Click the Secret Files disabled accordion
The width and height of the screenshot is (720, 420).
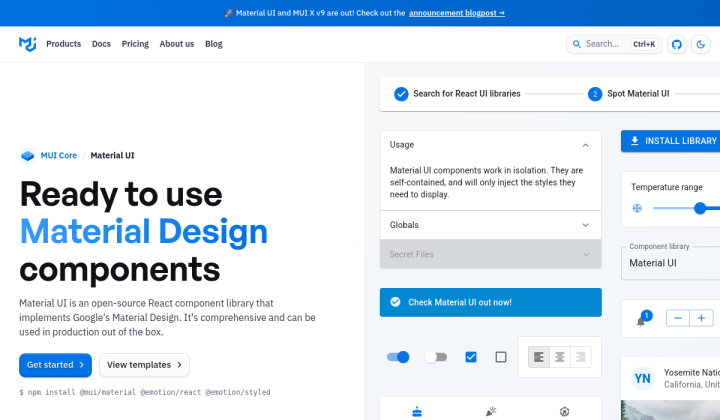click(x=490, y=254)
